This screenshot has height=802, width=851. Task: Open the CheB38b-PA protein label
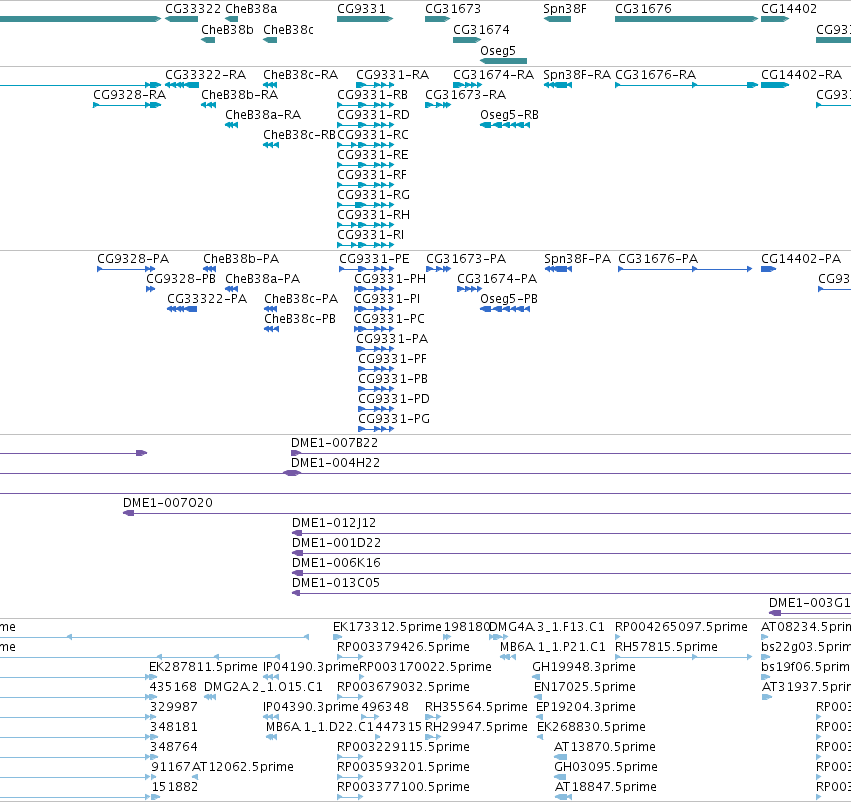tap(241, 259)
